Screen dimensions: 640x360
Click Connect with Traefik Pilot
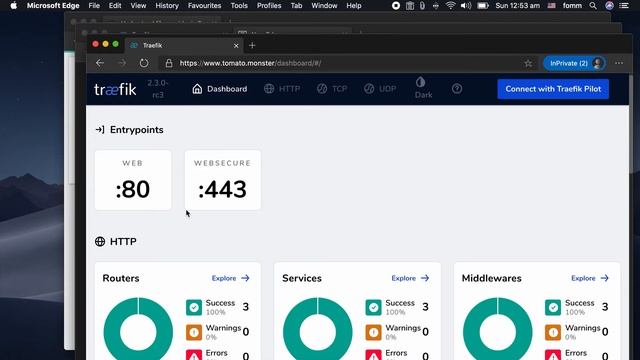pyautogui.click(x=553, y=89)
